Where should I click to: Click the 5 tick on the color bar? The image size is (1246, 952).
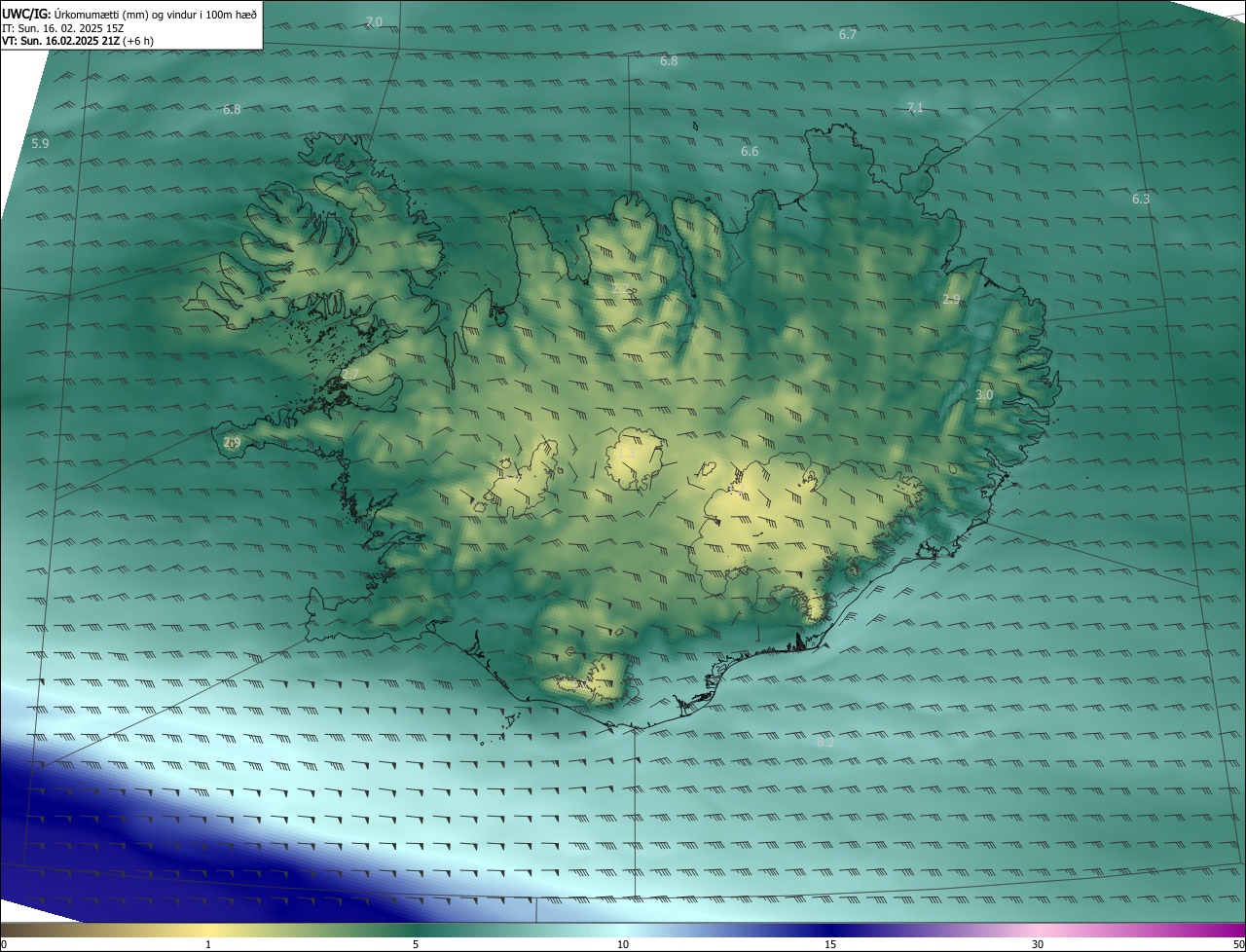tap(416, 944)
